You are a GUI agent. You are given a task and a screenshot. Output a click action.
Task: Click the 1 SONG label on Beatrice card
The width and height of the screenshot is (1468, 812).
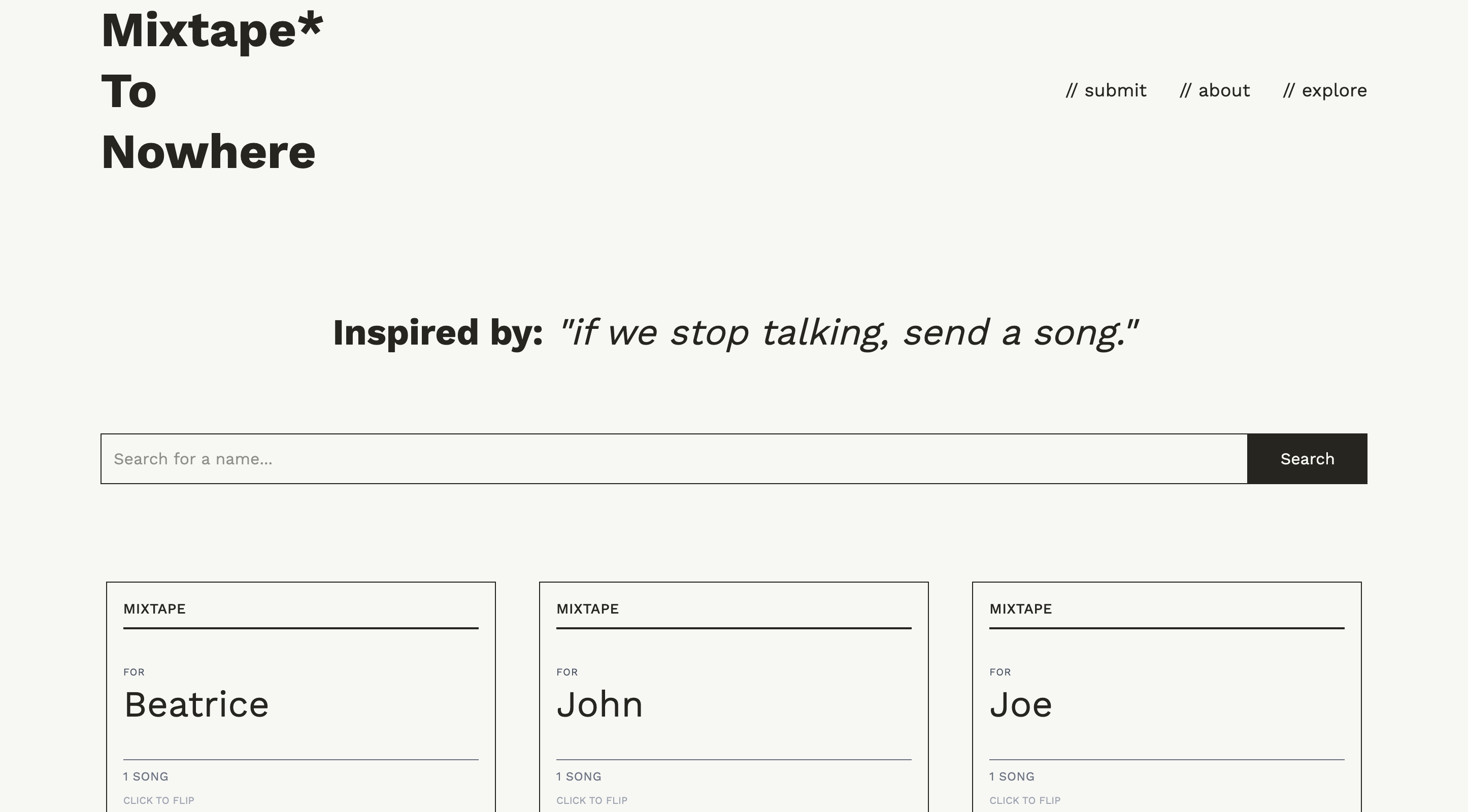click(145, 776)
